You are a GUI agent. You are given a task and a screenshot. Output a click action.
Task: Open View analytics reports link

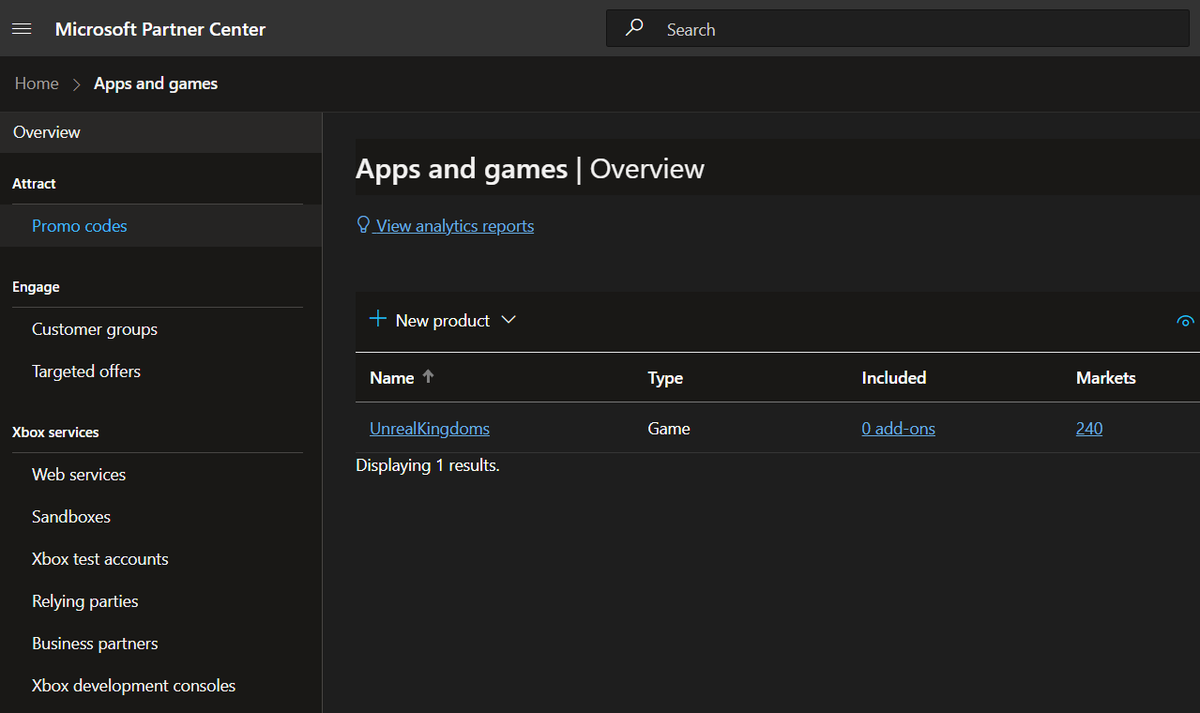pyautogui.click(x=455, y=226)
